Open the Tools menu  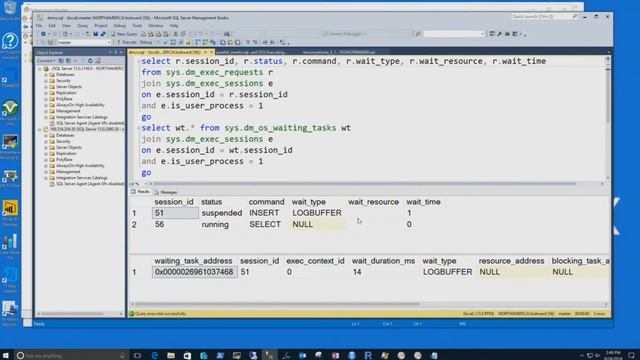click(137, 26)
